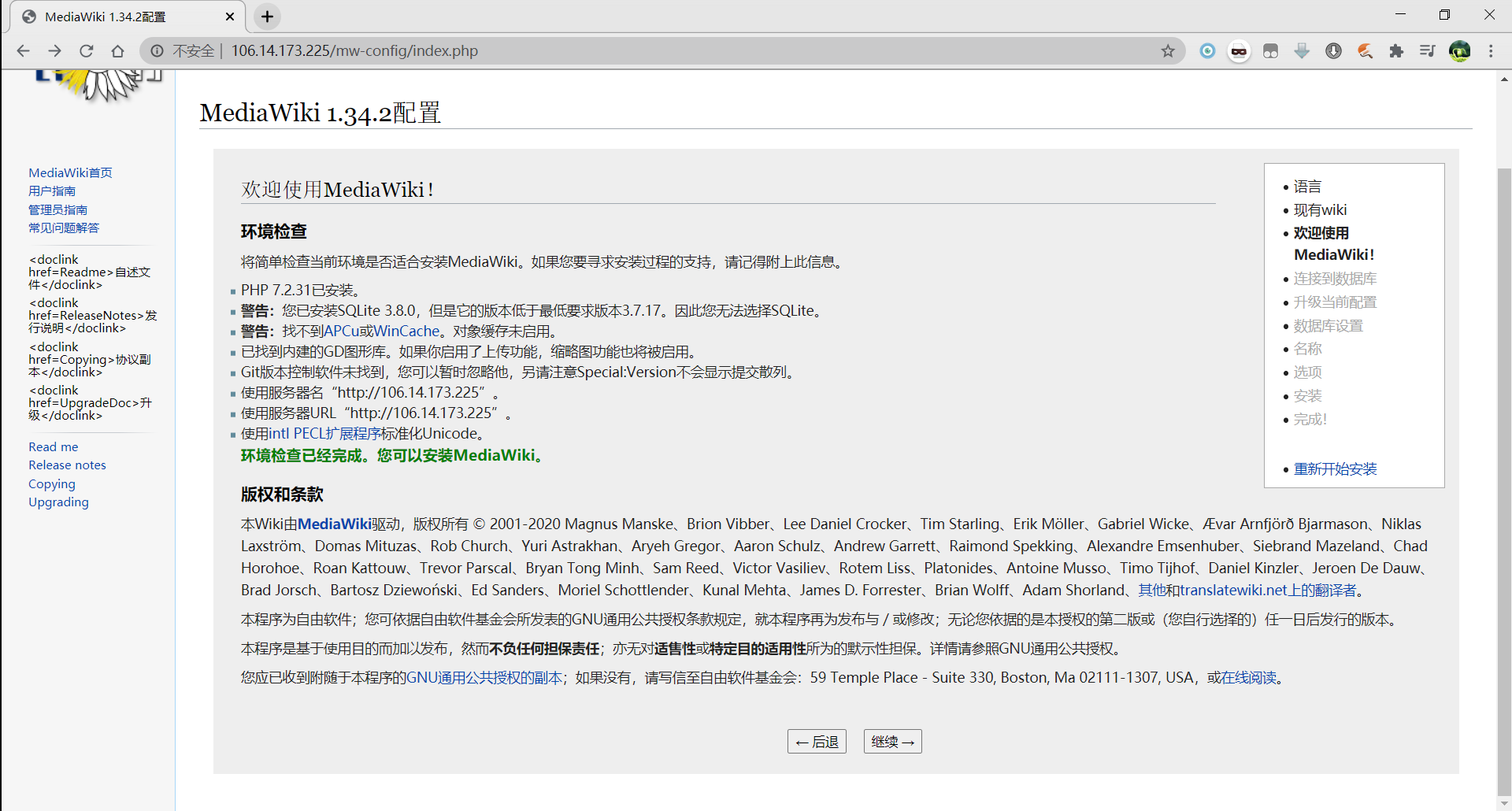Click the 继续→ button

893,742
